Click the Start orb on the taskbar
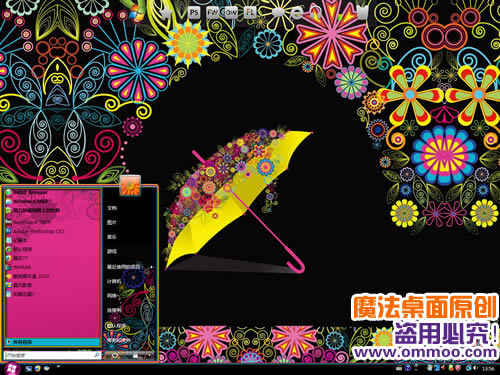This screenshot has width=500, height=375. coord(12,369)
